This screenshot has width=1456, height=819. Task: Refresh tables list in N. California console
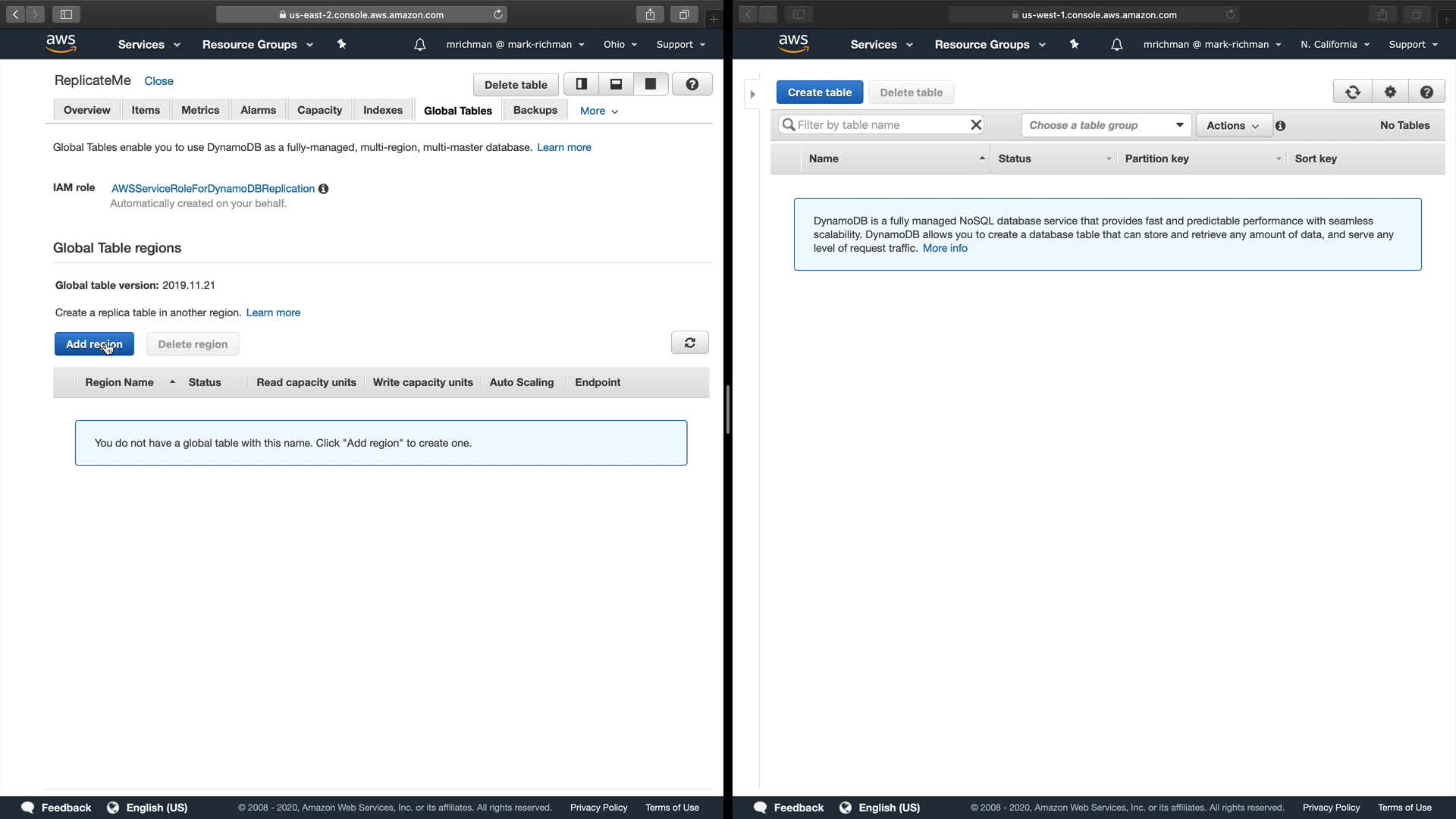(1353, 92)
